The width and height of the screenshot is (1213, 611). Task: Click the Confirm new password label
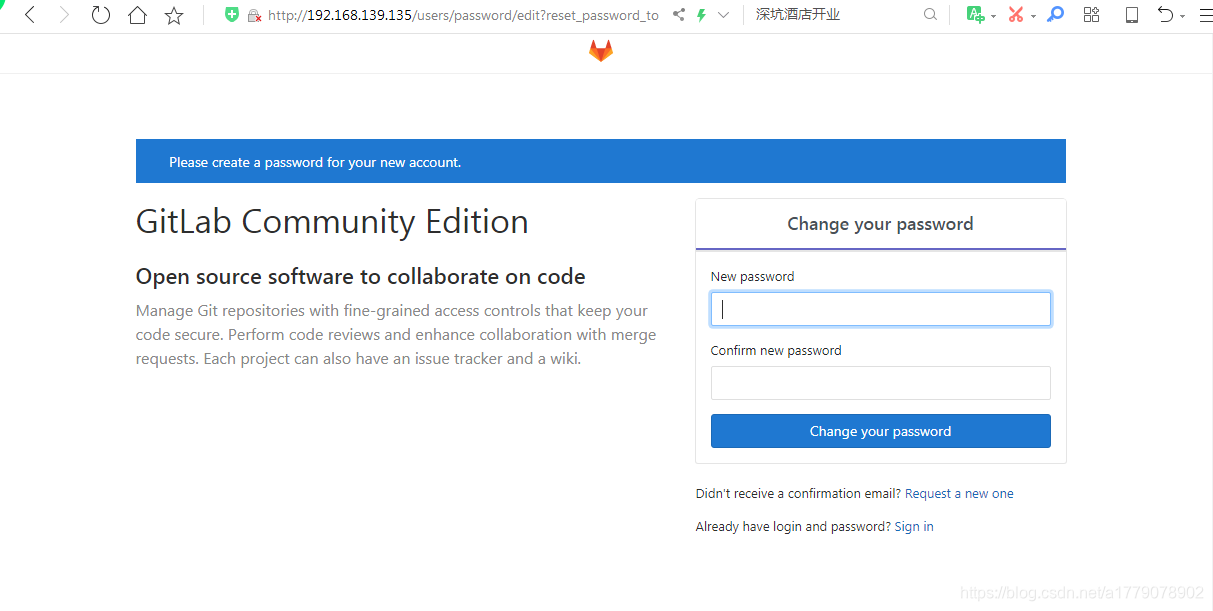point(776,351)
